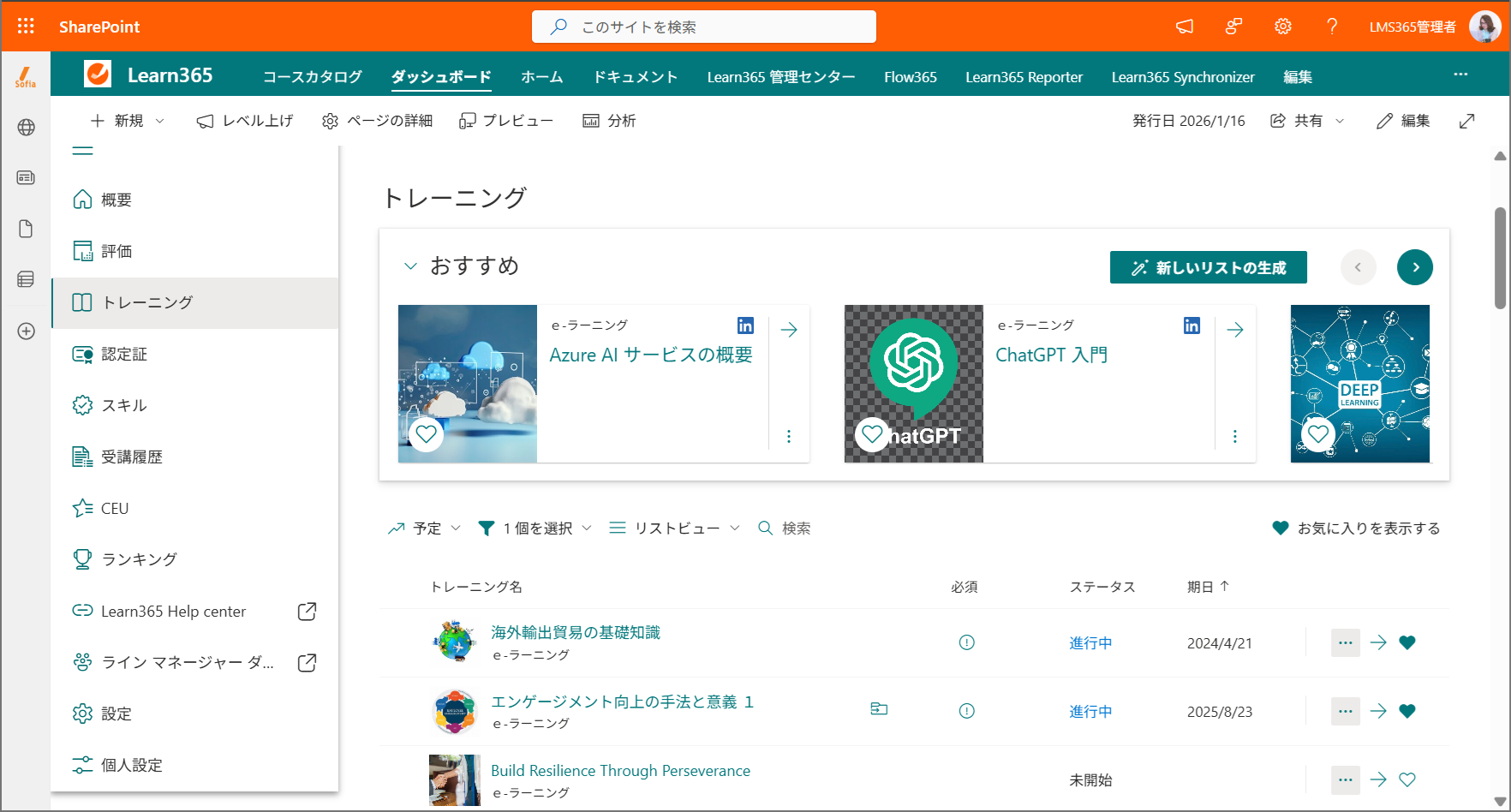Open Build Resilience Through Perseverance link
The height and width of the screenshot is (812, 1511).
pos(620,770)
